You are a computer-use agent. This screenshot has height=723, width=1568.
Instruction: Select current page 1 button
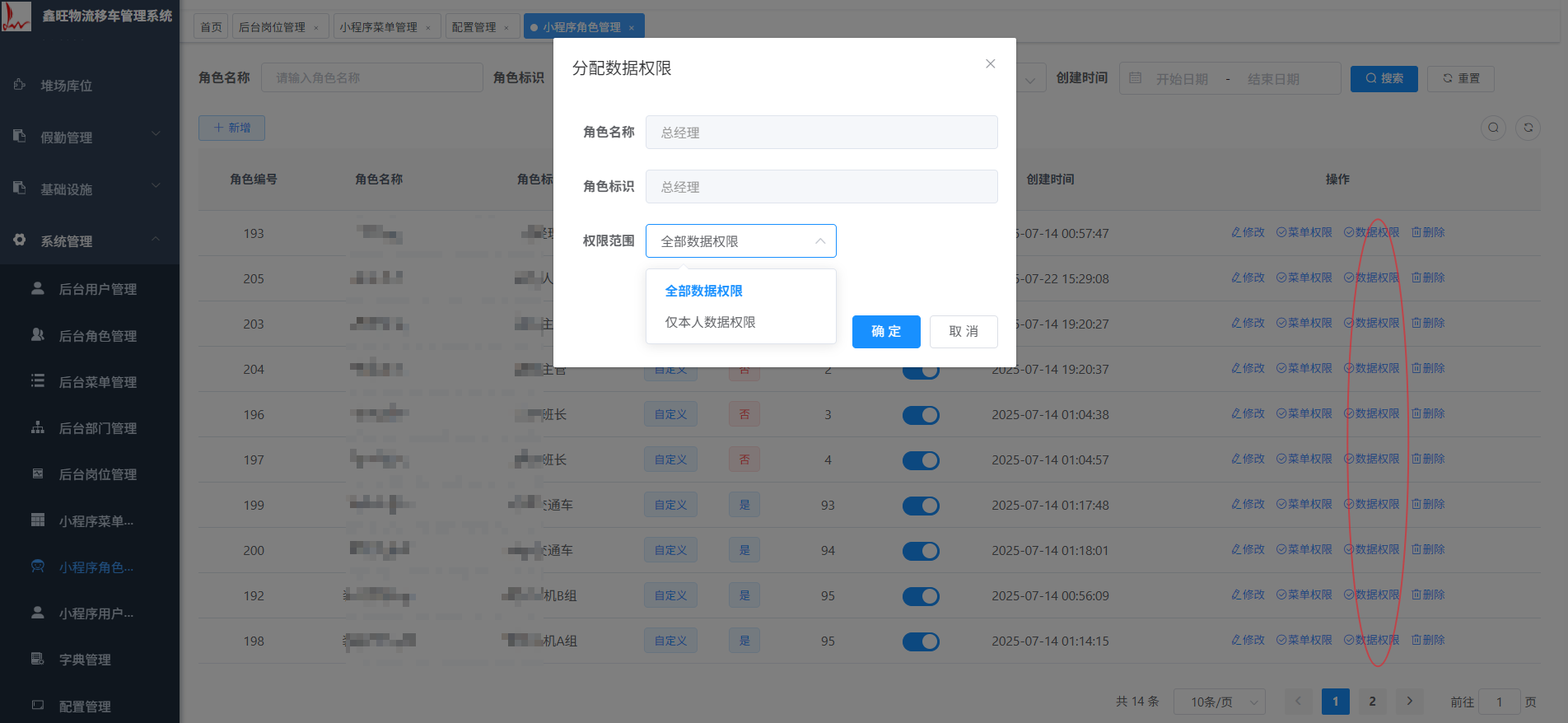click(x=1335, y=702)
